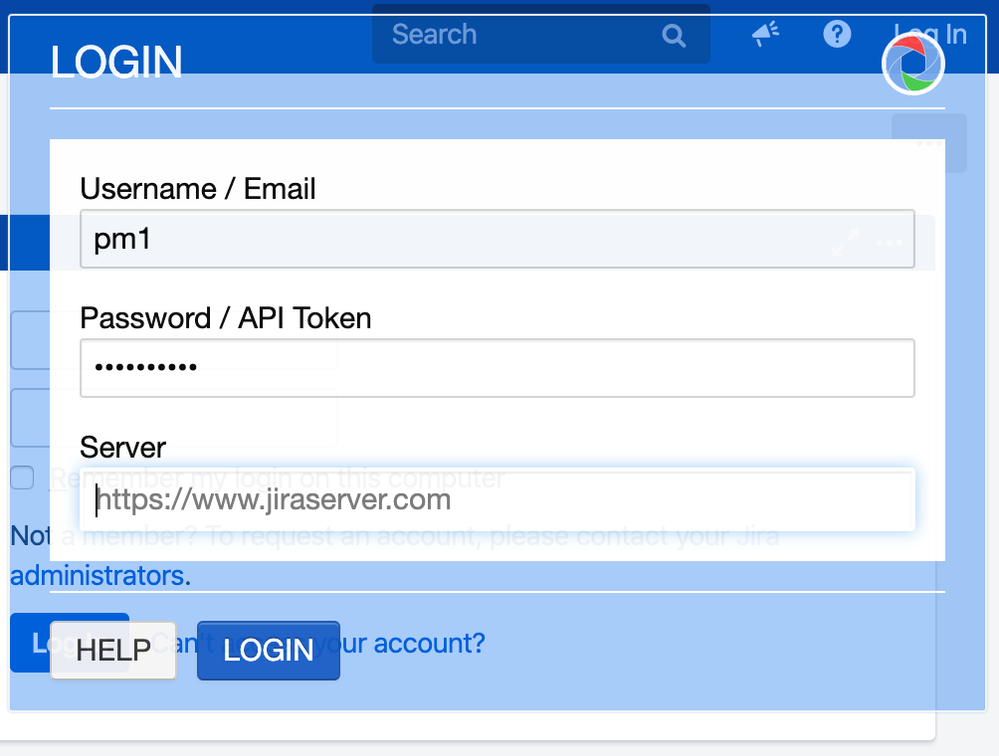
Task: Click the diagonal expand arrows in Username field
Action: tap(845, 241)
